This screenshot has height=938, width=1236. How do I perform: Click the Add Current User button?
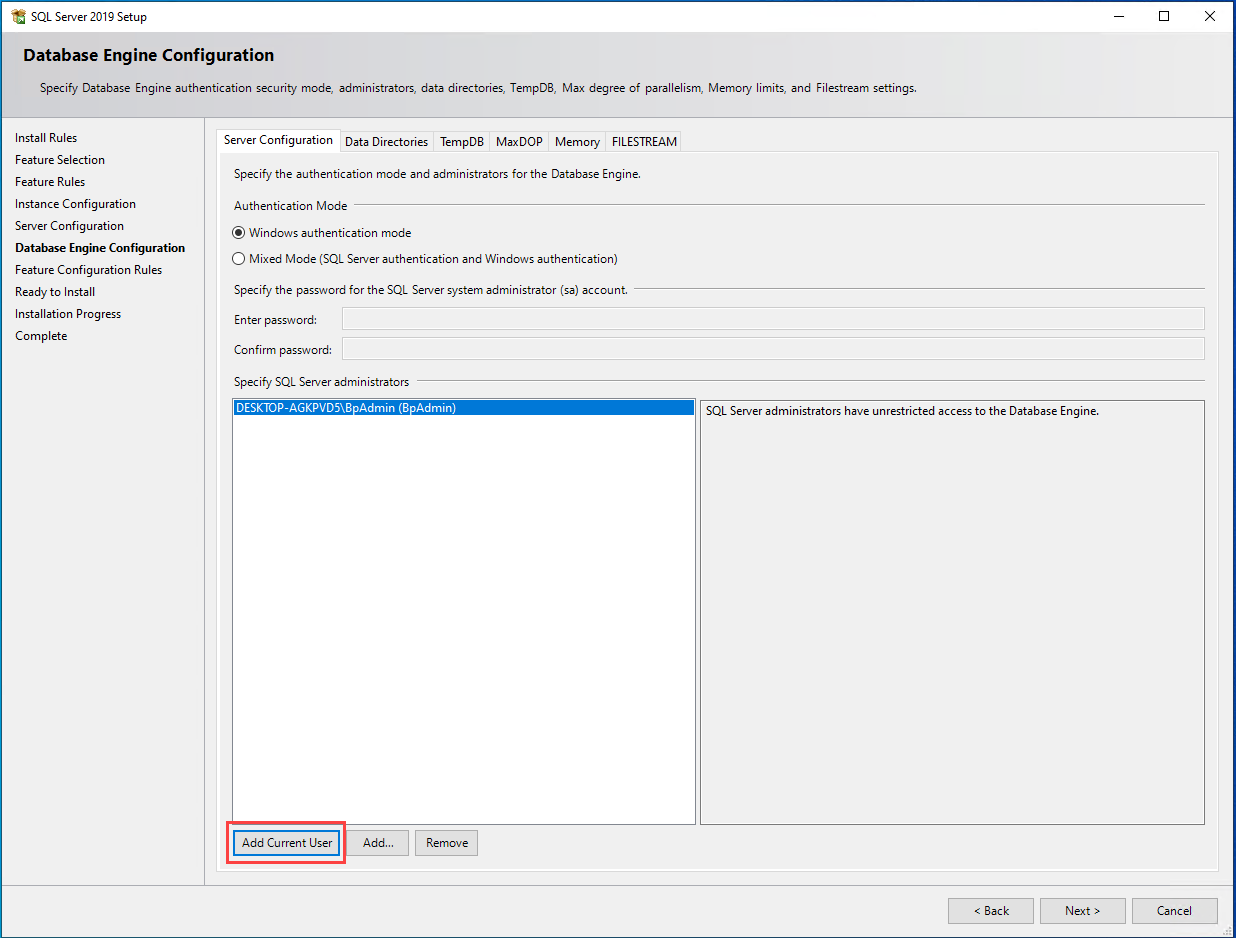click(x=287, y=843)
